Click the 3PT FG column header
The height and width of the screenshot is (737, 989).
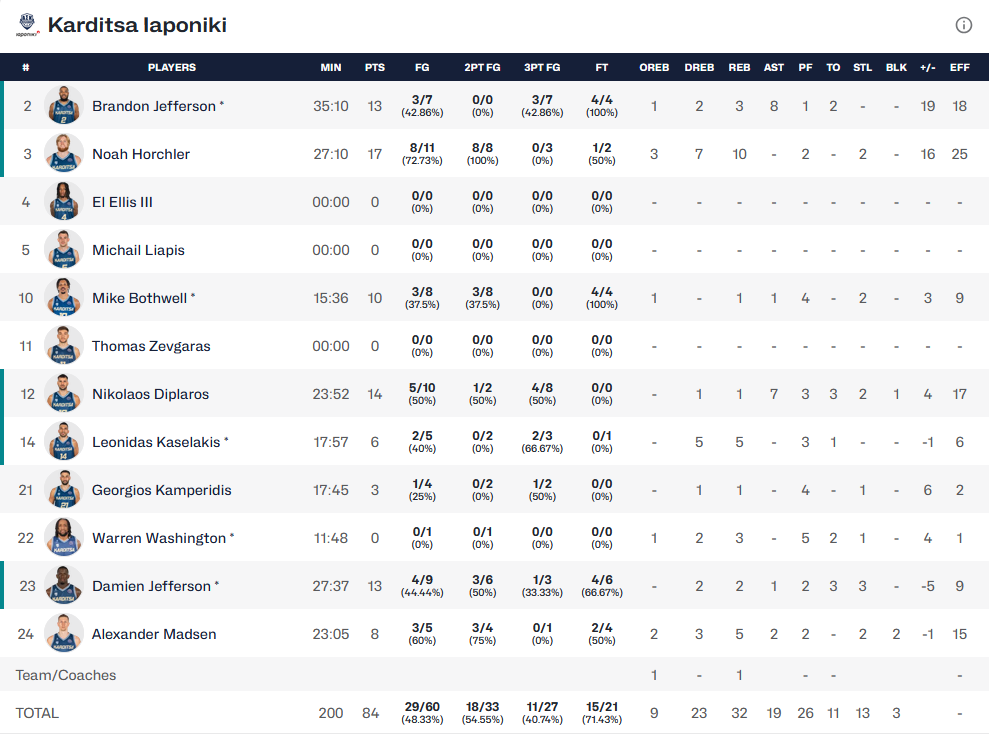click(x=542, y=68)
